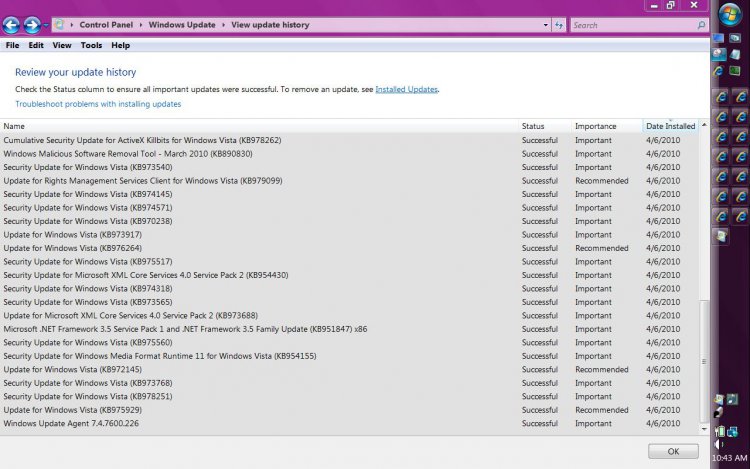
Task: Open the Tools menu
Action: [91, 45]
